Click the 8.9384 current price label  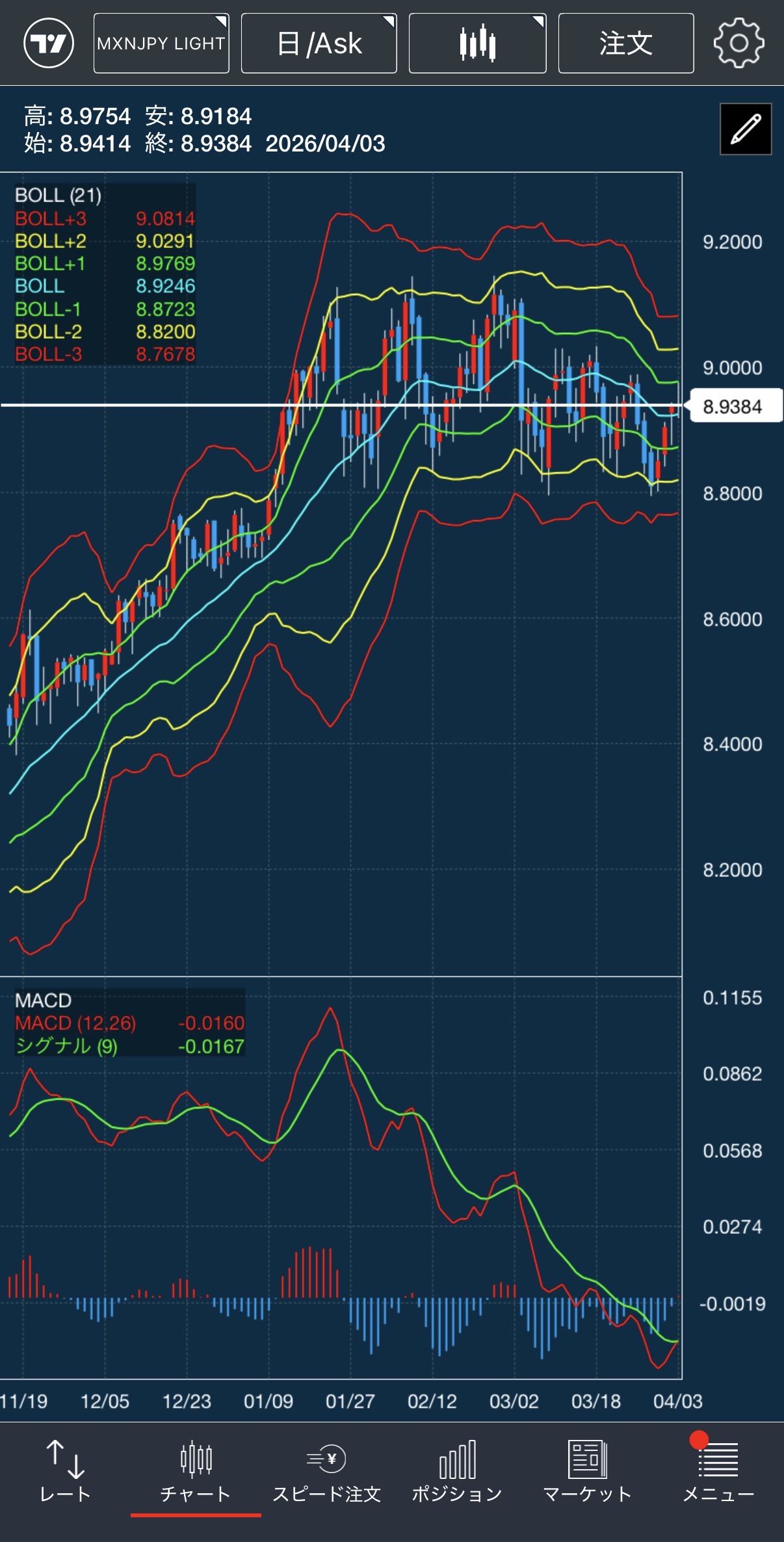[x=733, y=407]
